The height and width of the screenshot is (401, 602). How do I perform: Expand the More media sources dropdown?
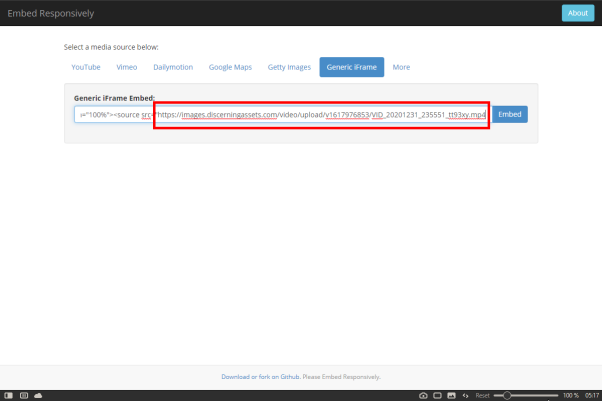(x=401, y=67)
